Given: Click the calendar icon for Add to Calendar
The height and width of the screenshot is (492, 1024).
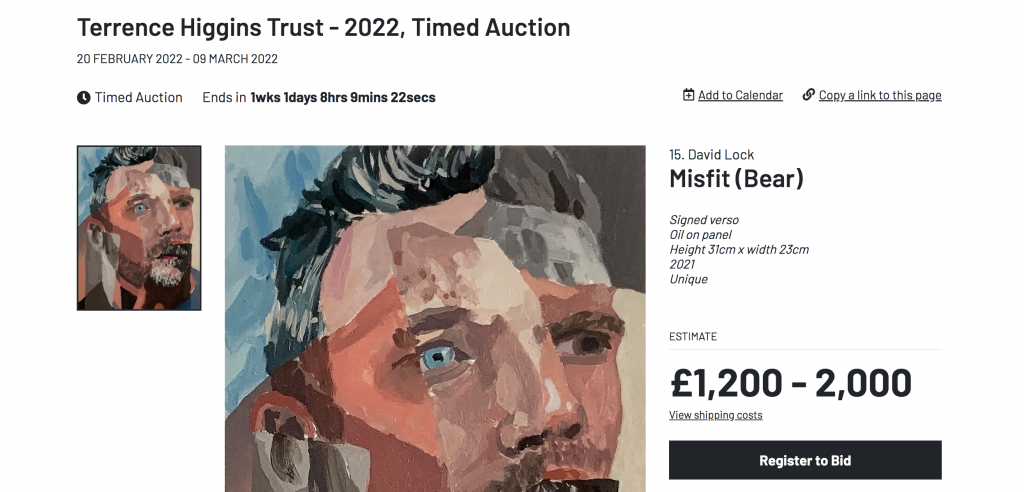Looking at the screenshot, I should coord(688,95).
